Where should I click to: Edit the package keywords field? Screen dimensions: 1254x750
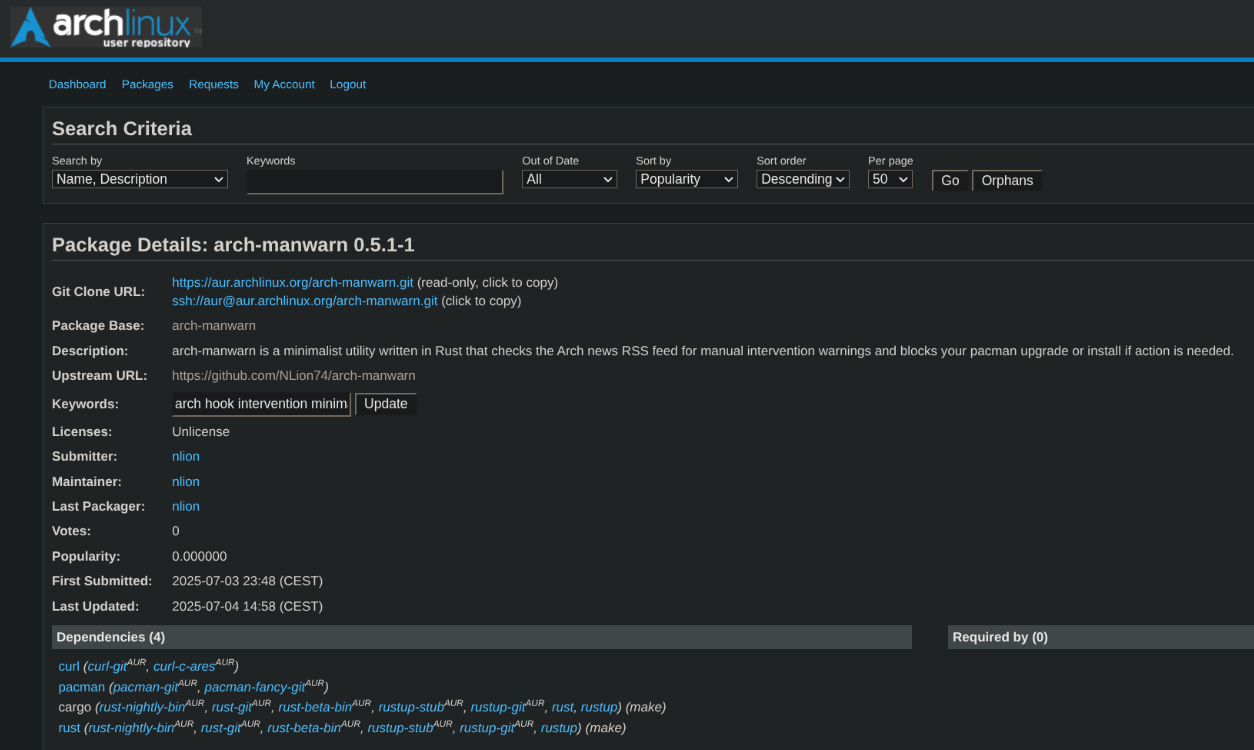261,404
